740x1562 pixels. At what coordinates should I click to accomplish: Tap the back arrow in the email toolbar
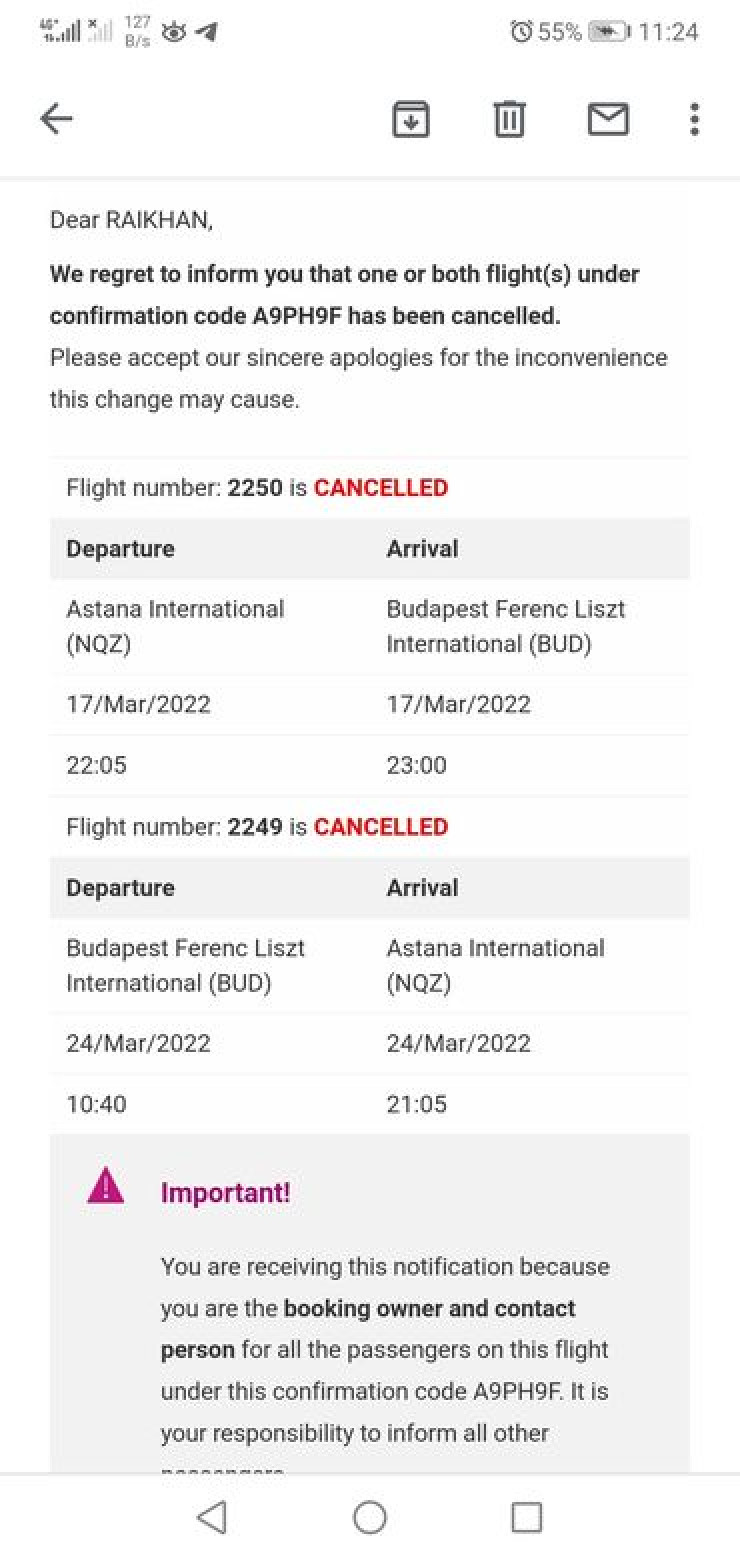click(56, 119)
